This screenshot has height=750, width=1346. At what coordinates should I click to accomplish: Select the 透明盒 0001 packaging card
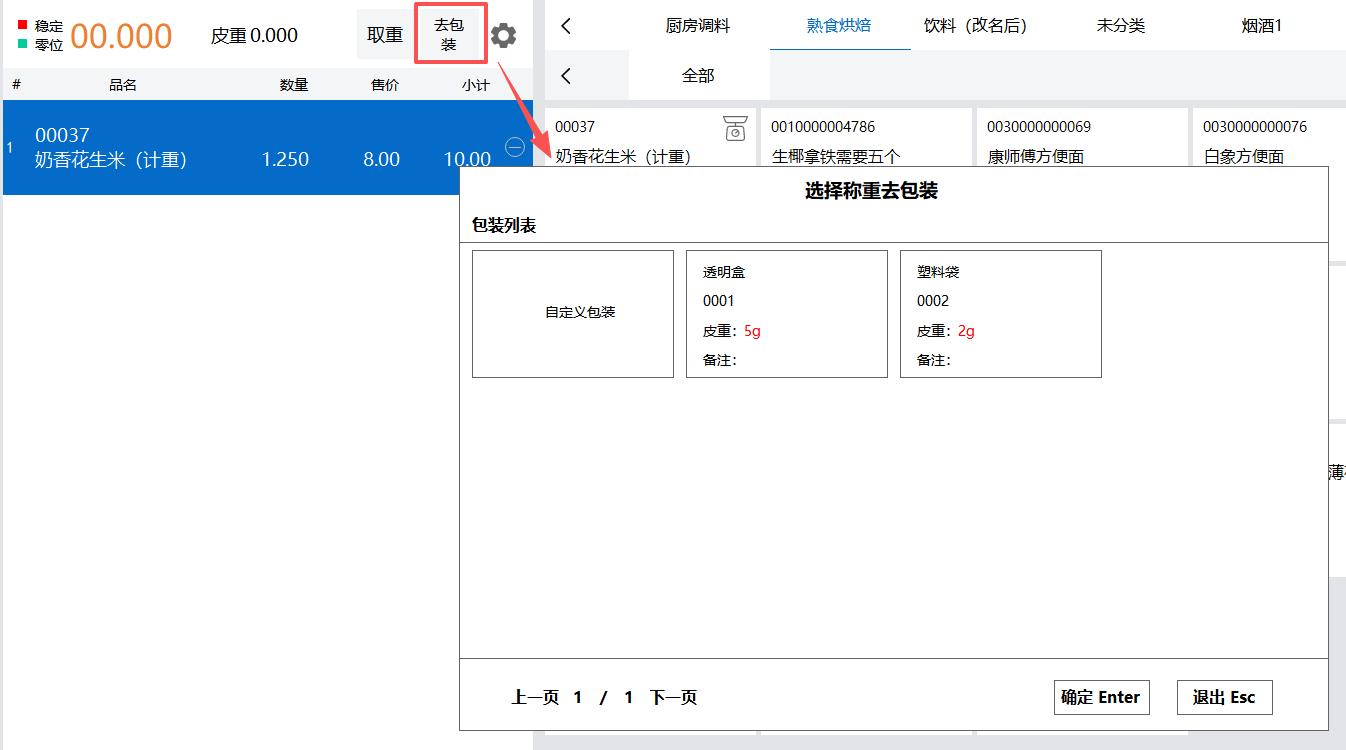pyautogui.click(x=786, y=313)
